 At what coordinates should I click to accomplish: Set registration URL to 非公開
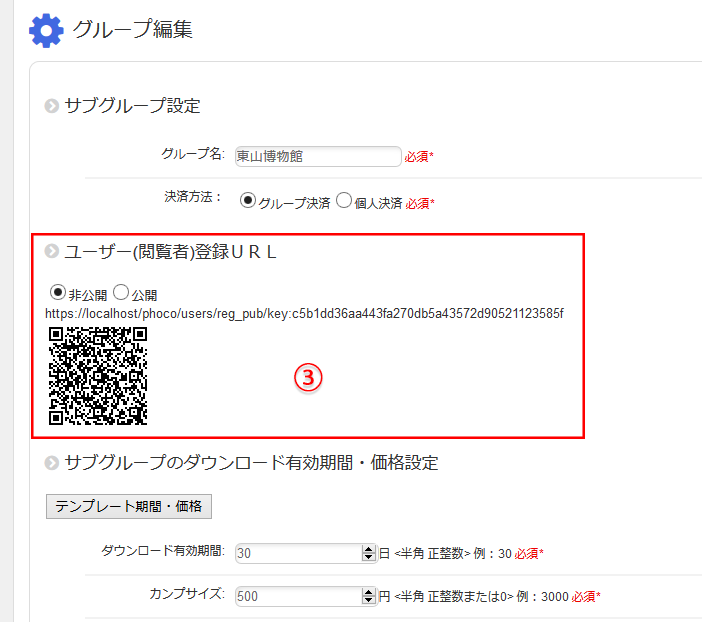pyautogui.click(x=58, y=293)
